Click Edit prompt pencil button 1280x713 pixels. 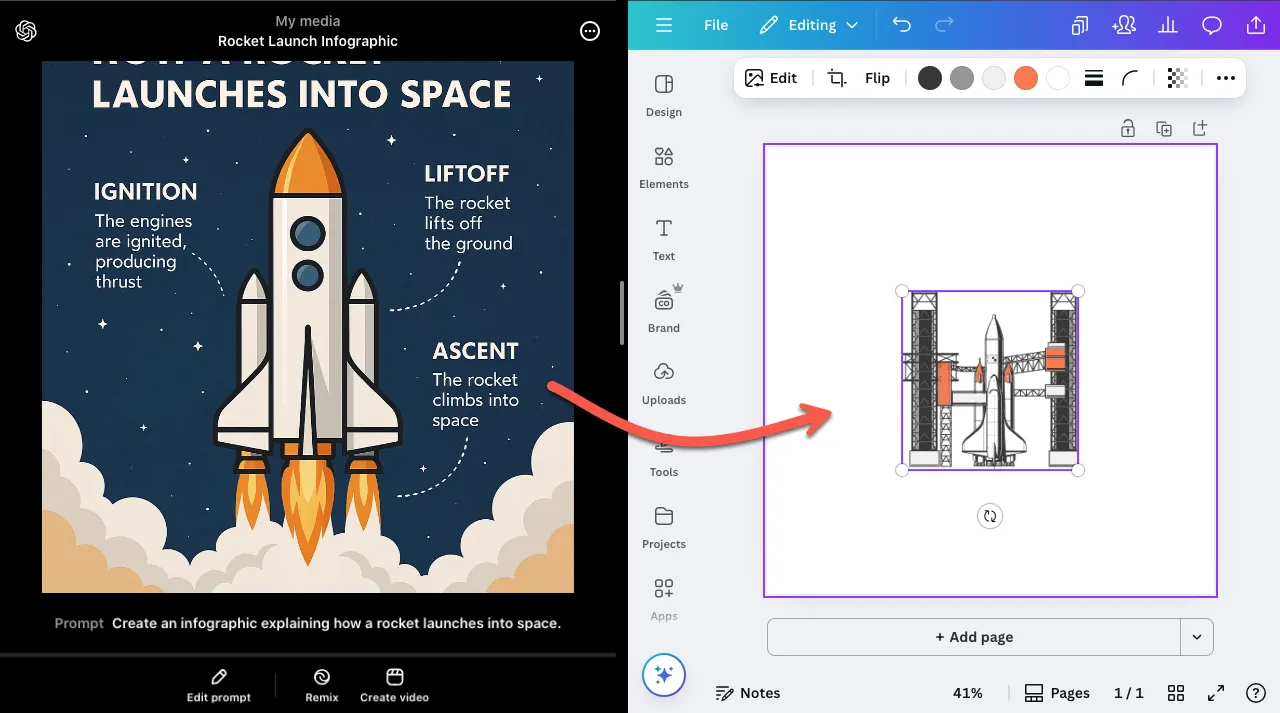tap(219, 685)
